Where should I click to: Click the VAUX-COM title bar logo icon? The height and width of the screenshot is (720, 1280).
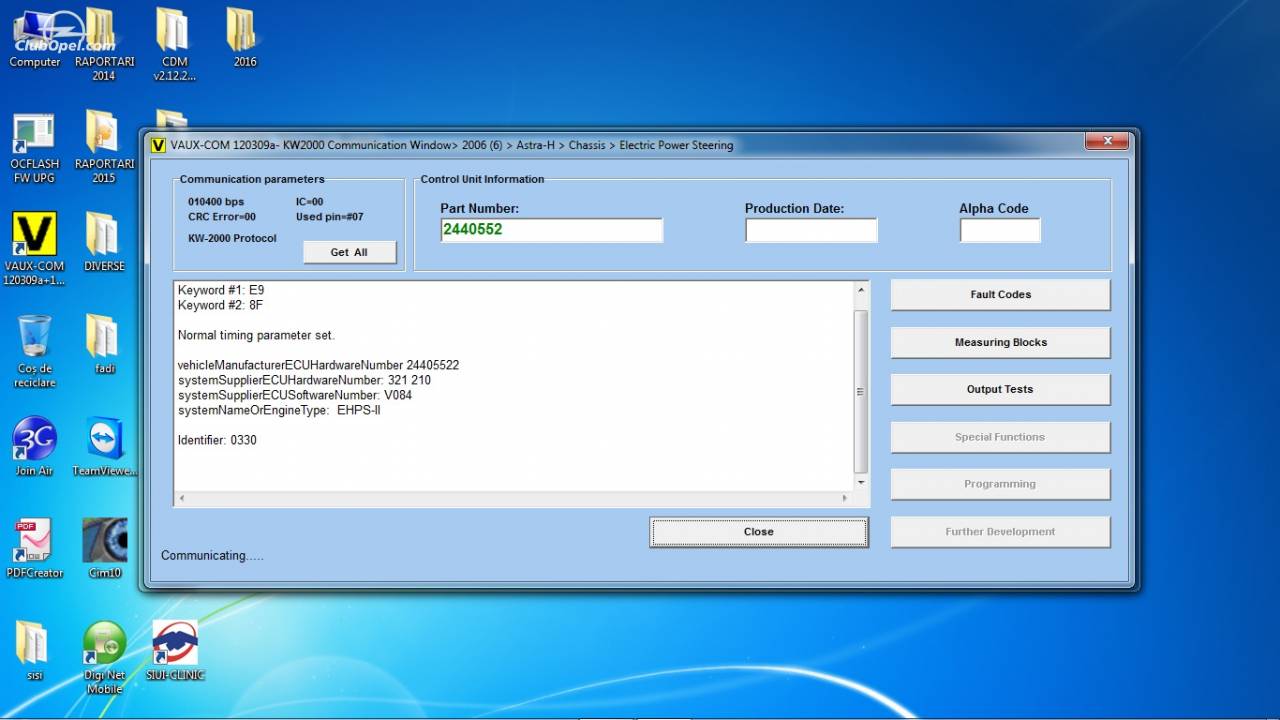157,145
